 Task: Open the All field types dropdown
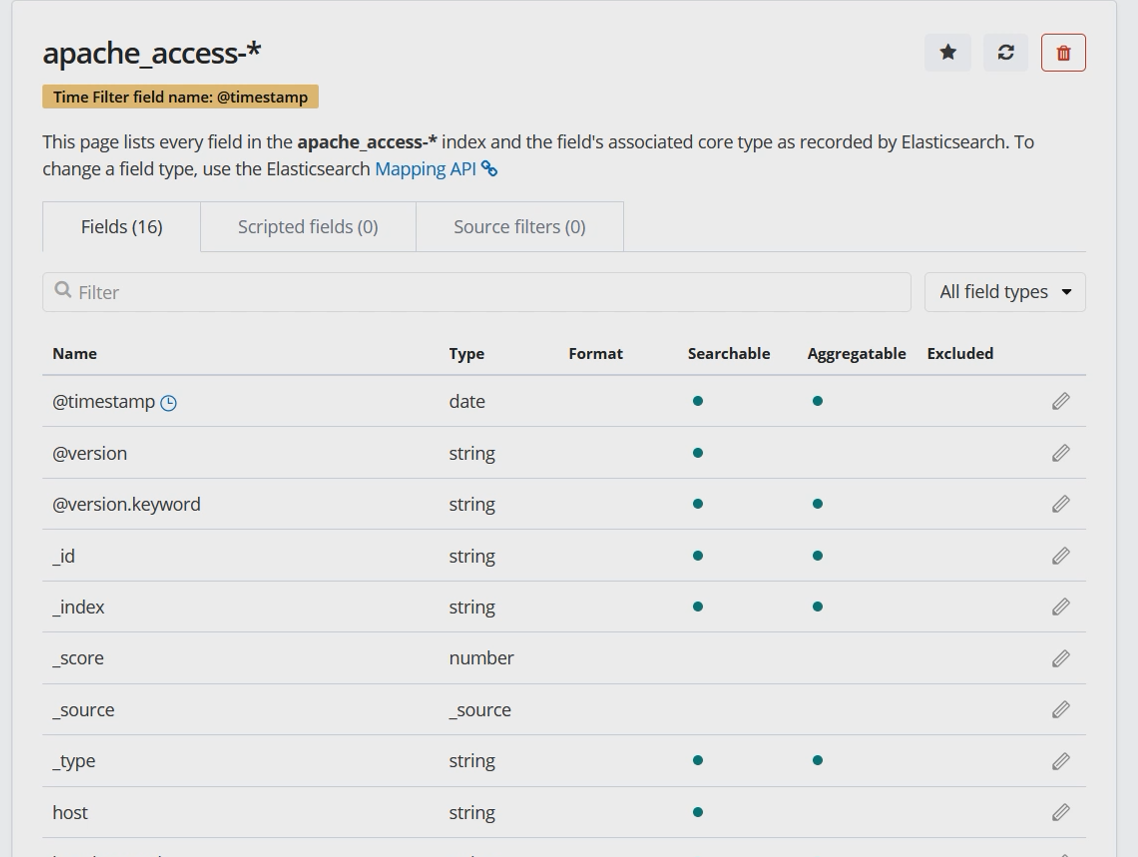point(1004,292)
